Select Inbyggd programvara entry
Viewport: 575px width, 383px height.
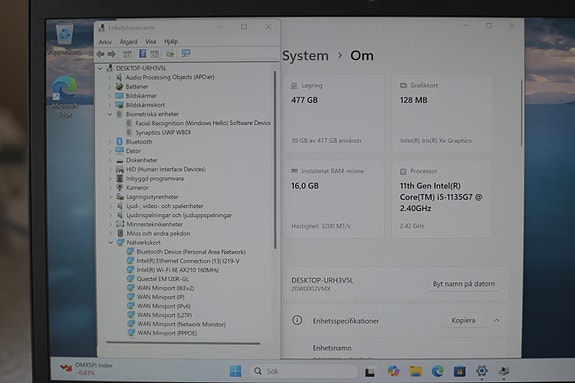point(154,179)
